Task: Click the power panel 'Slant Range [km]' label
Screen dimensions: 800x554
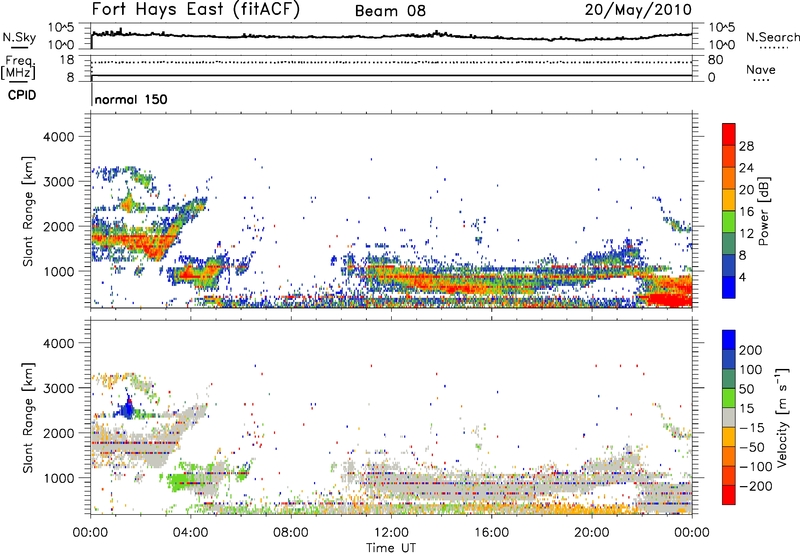Action: tap(28, 211)
